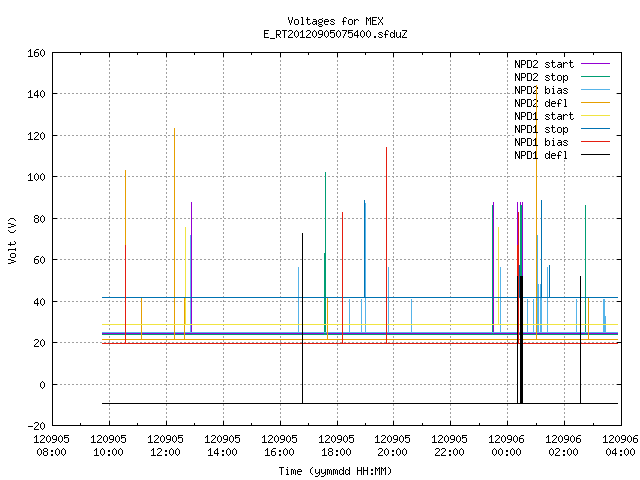The image size is (640, 480).
Task: Click the 120 y-axis tick value
Action: [x=36, y=136]
